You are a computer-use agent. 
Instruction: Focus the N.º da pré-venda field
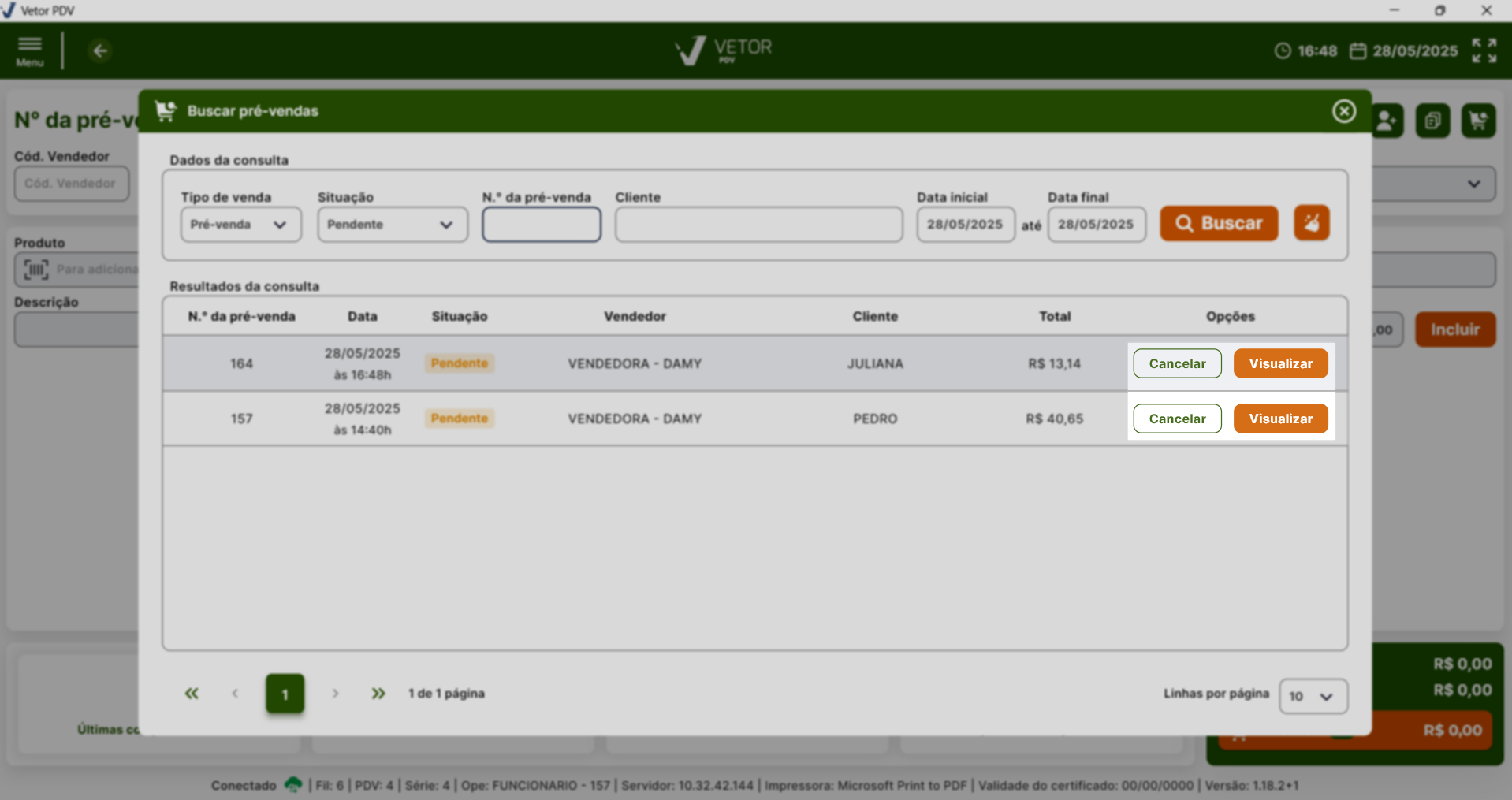tap(542, 225)
